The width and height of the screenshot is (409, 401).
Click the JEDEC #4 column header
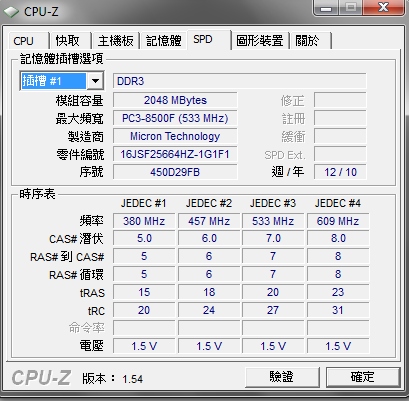coord(338,203)
